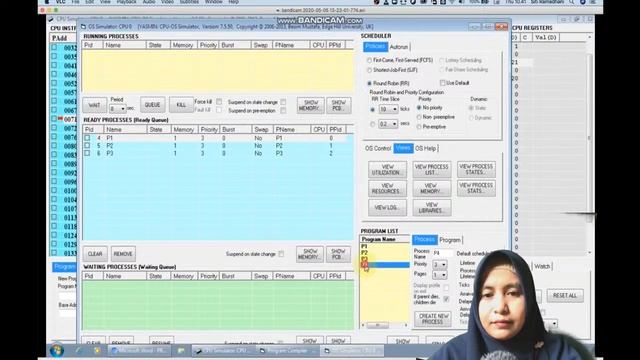Click VIEW PROCESS STATES button
The image size is (640, 360).
click(x=476, y=169)
